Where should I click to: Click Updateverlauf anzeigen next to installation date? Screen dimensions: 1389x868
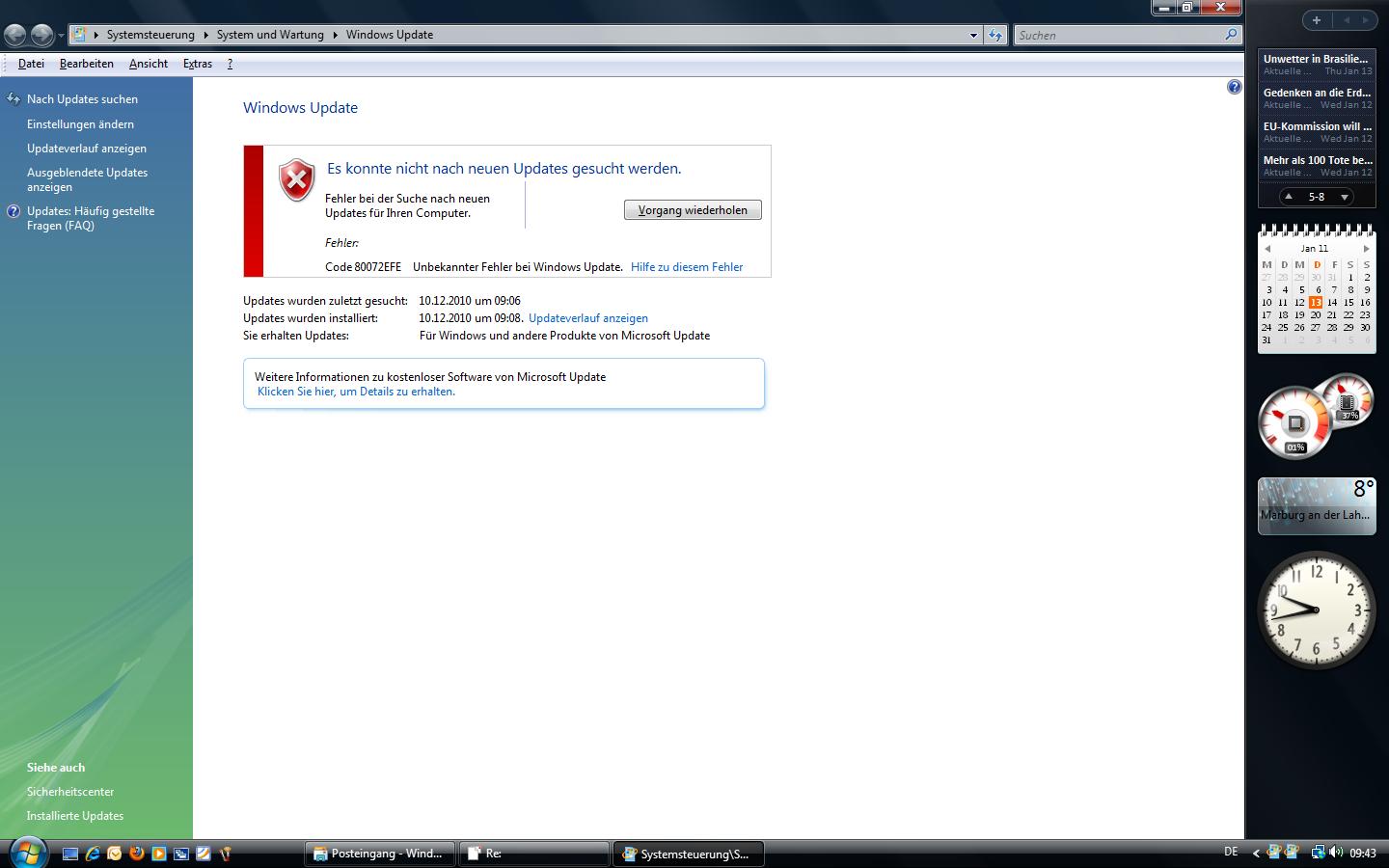click(588, 318)
